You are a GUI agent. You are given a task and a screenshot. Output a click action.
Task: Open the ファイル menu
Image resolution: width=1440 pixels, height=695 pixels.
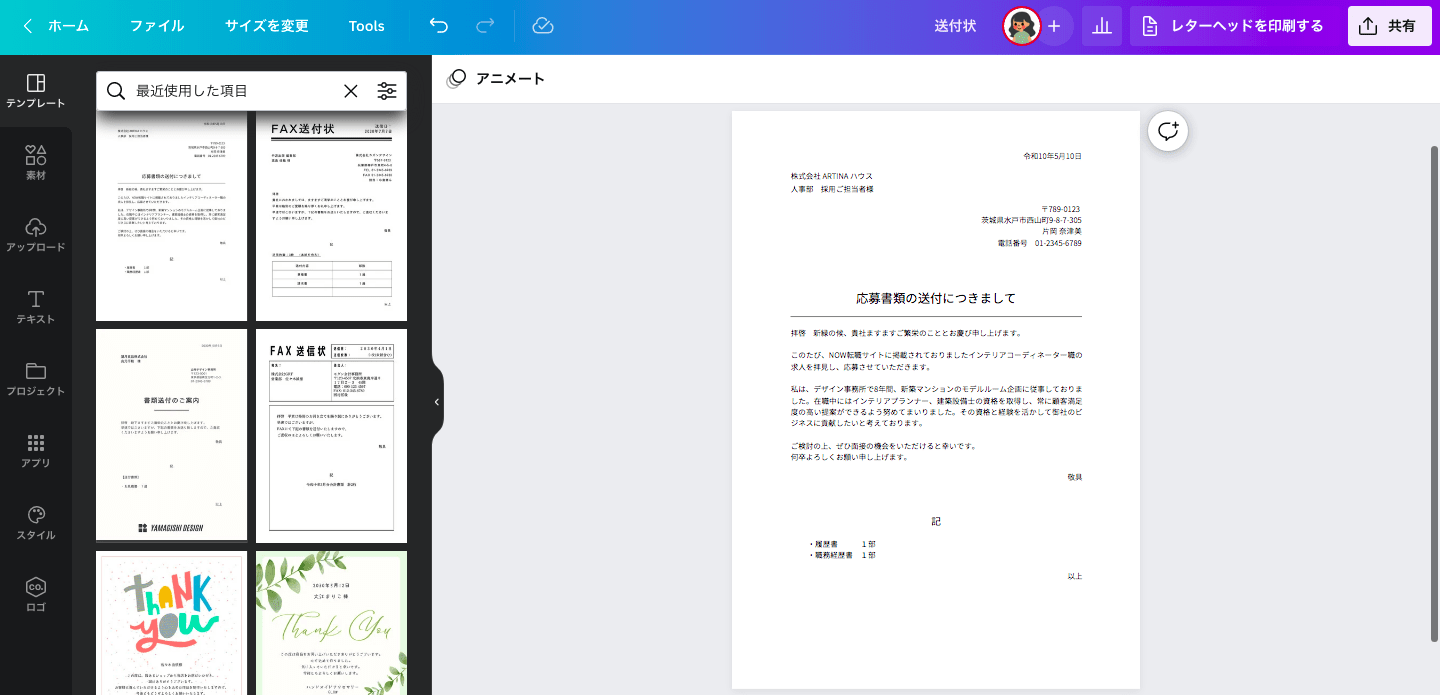(x=157, y=26)
